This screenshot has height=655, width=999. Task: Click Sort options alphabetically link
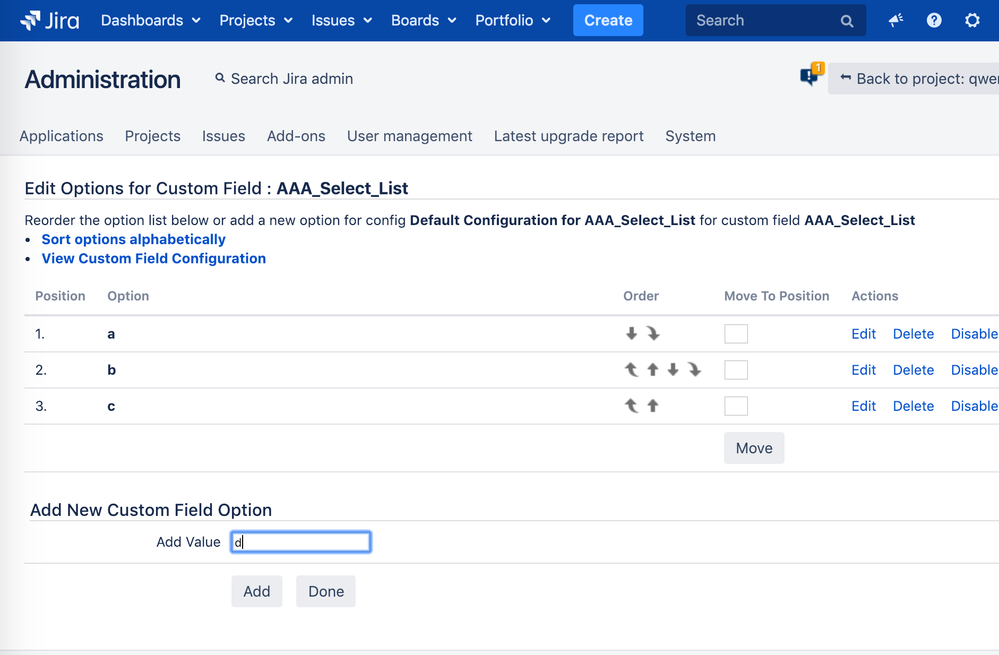[x=133, y=239]
